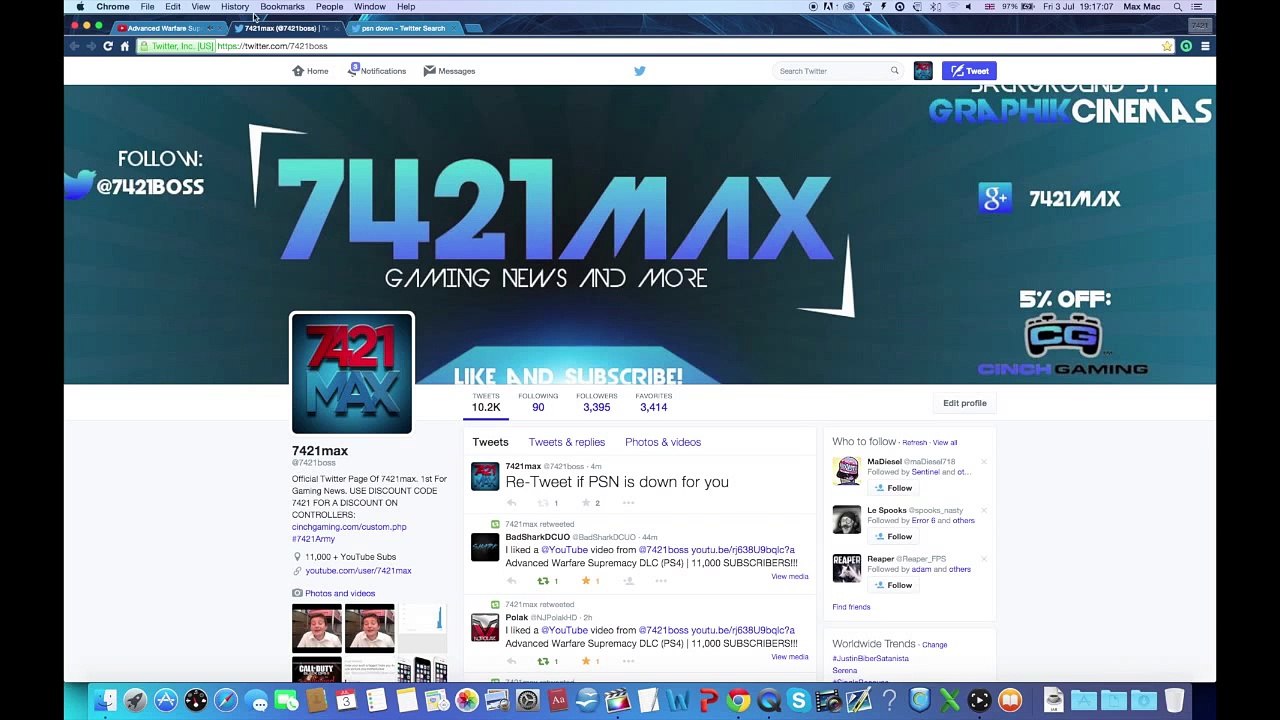The height and width of the screenshot is (720, 1280).
Task: Favorite the PSN is down tweet
Action: (586, 503)
